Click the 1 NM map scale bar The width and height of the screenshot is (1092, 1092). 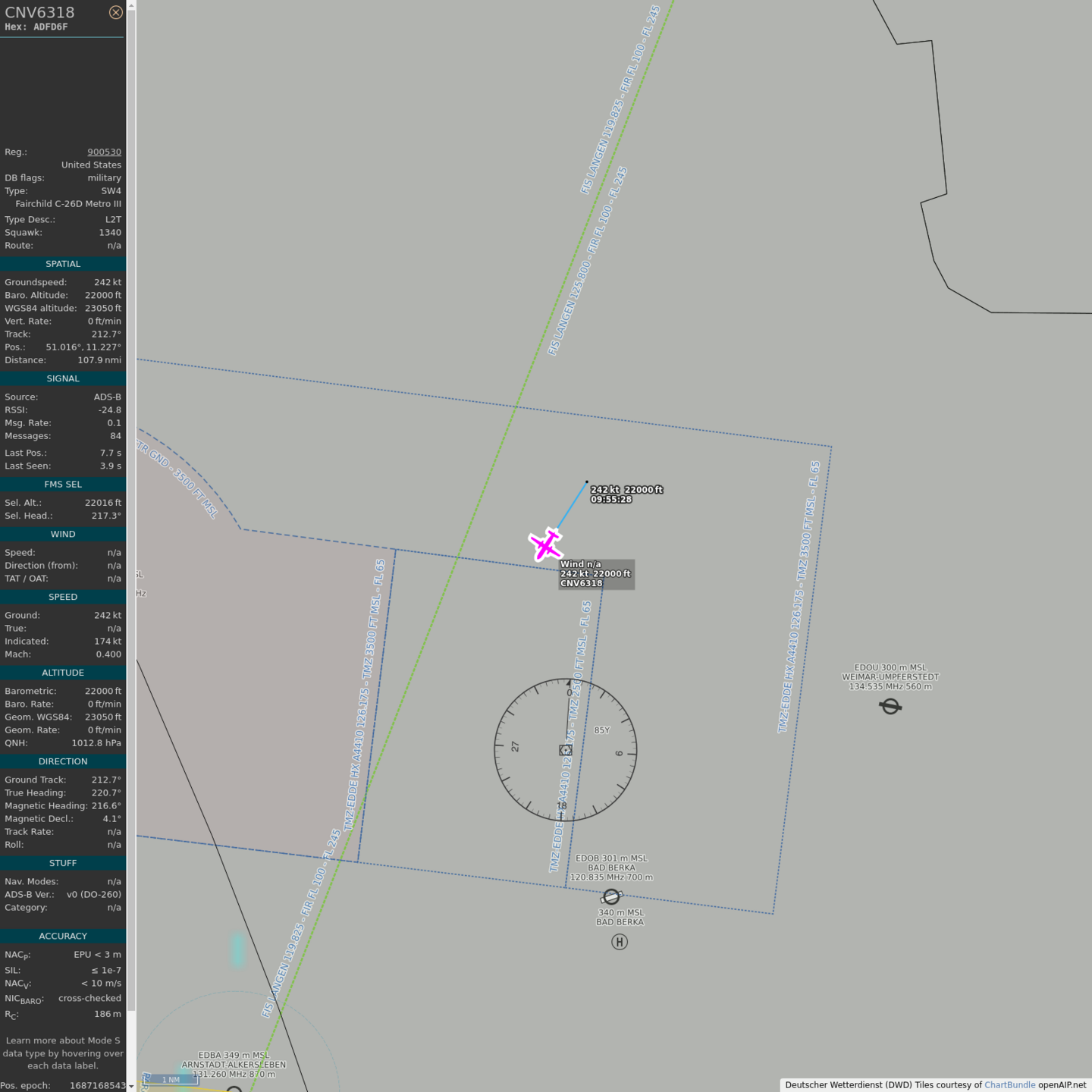(171, 1079)
